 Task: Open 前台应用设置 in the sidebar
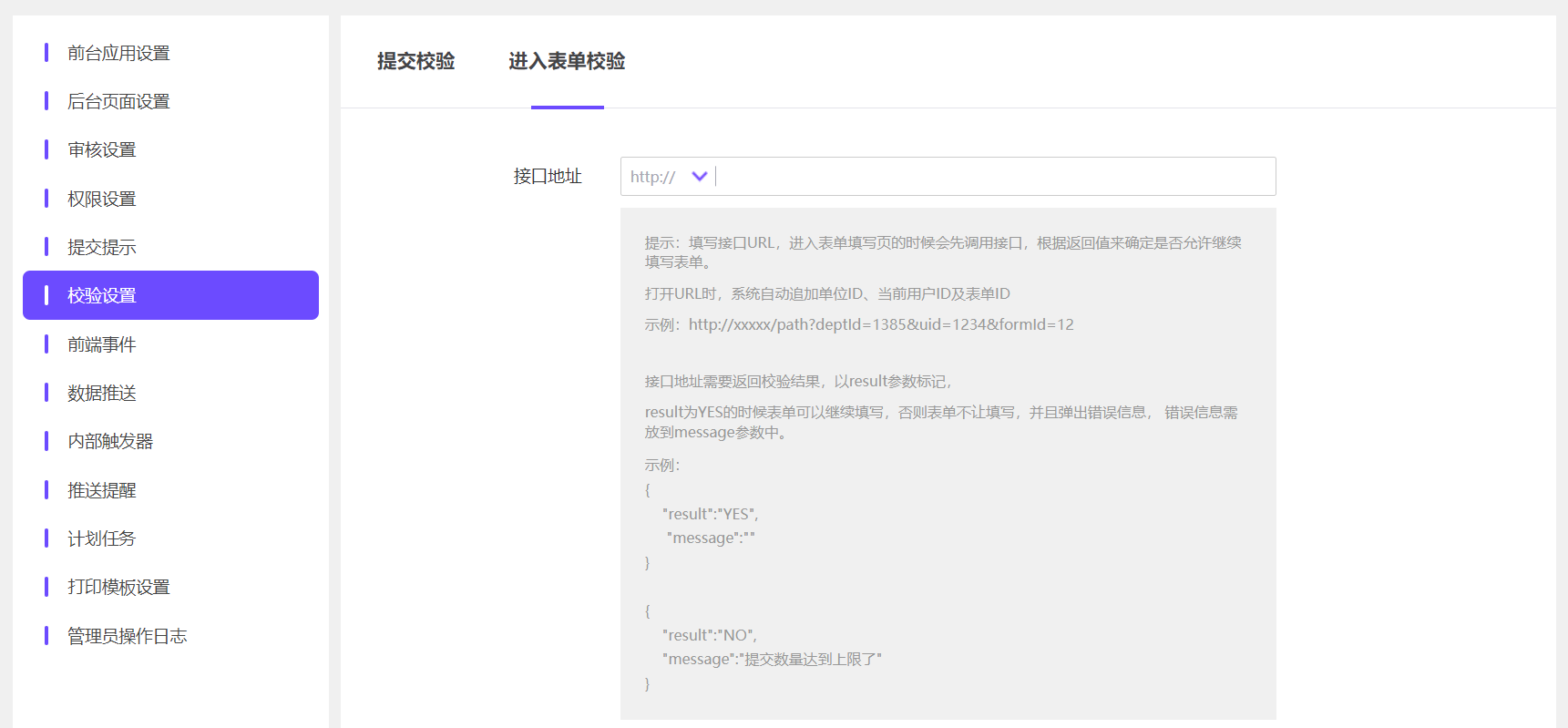pos(118,53)
